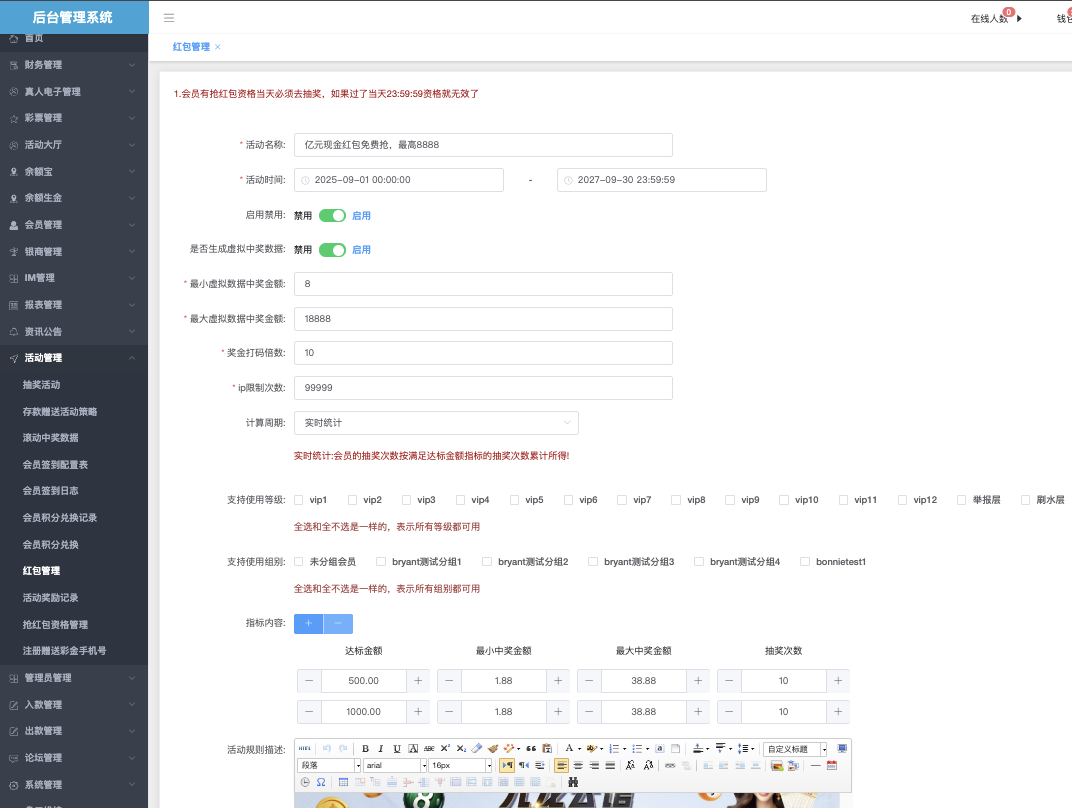1072x808 pixels.
Task: Collapse the sidebar with the hamburger icon
Action: click(169, 18)
